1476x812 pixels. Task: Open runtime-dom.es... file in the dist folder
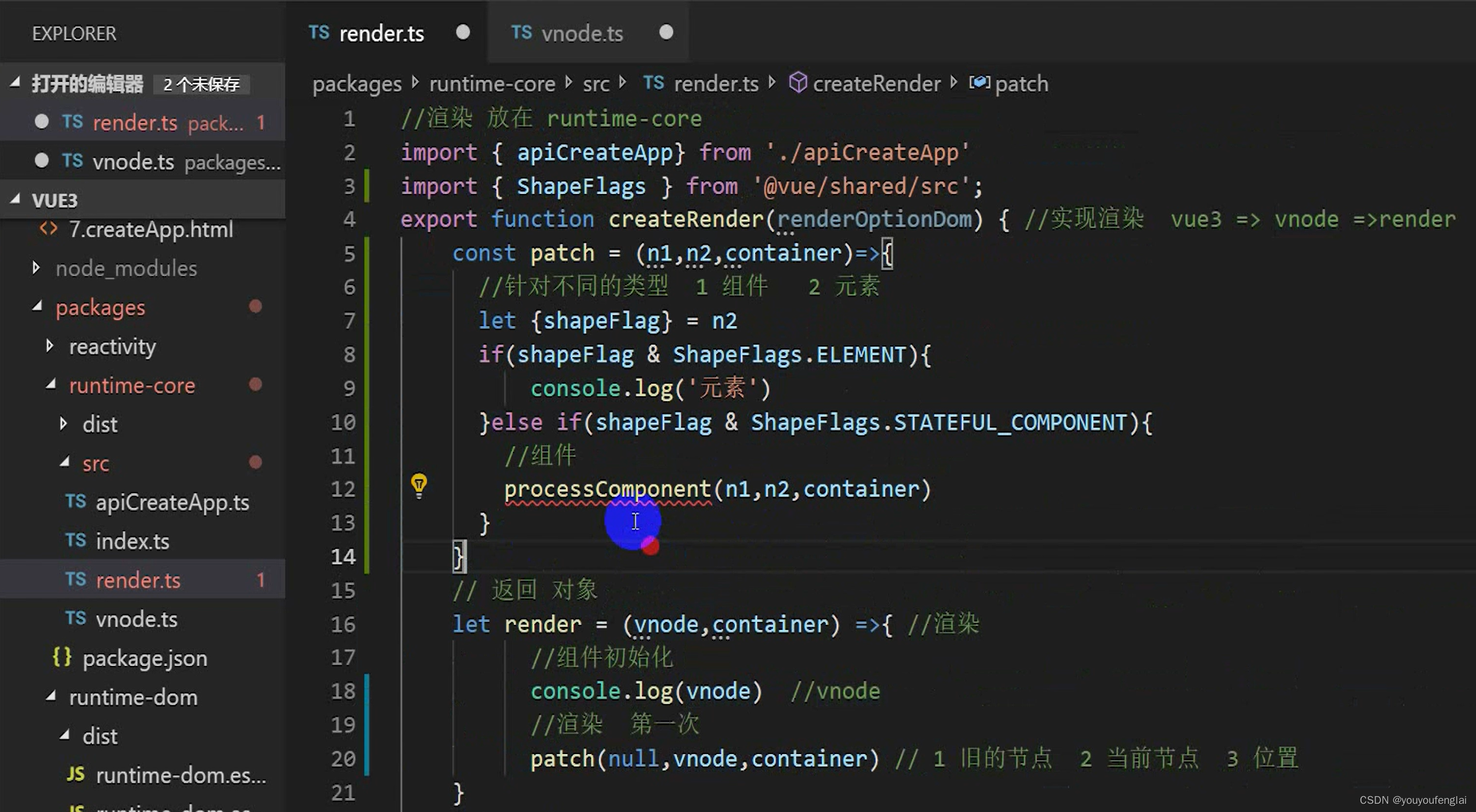click(x=142, y=774)
